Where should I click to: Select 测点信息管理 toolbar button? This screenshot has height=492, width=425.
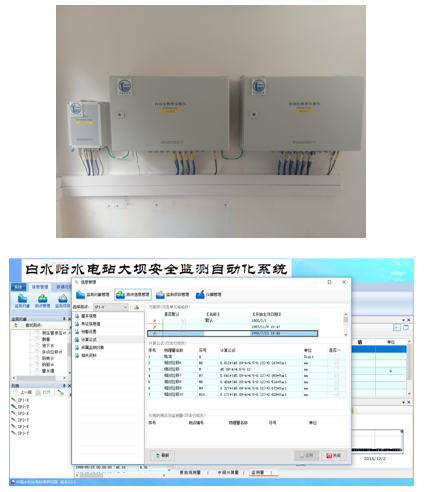click(x=133, y=294)
